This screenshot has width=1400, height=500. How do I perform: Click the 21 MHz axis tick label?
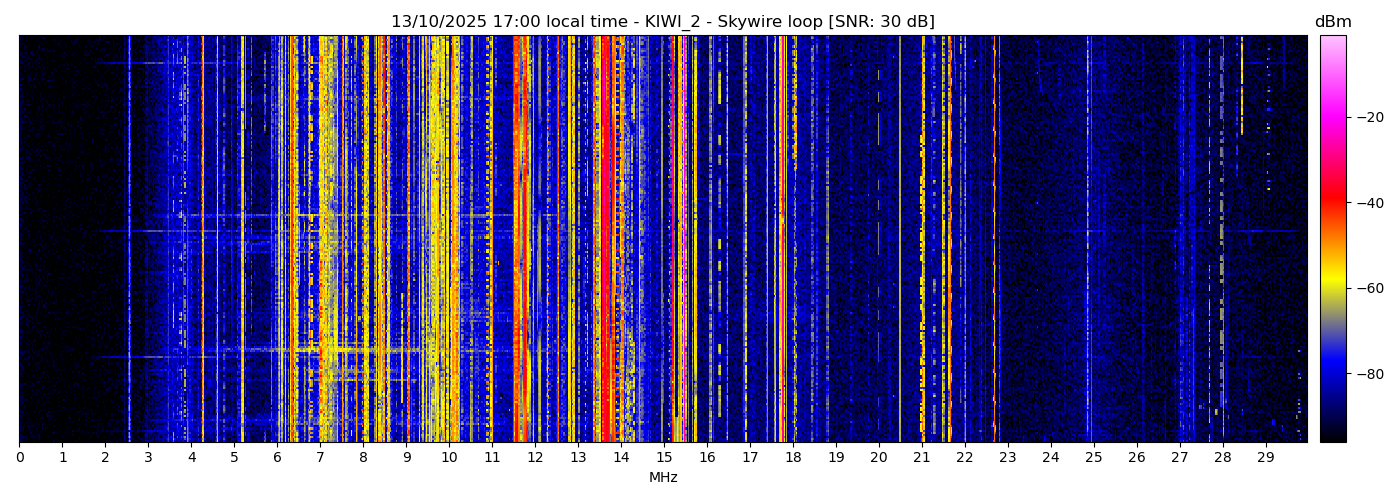pos(922,457)
